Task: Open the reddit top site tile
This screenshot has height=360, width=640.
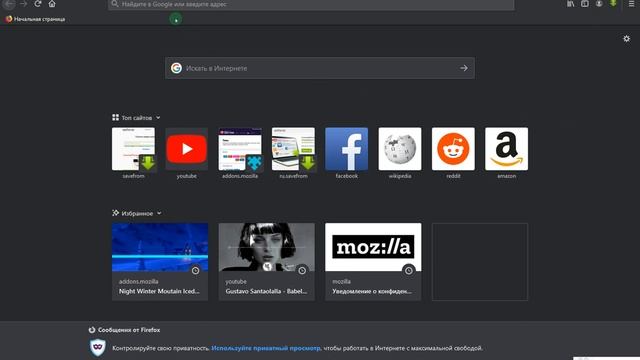Action: click(x=453, y=153)
